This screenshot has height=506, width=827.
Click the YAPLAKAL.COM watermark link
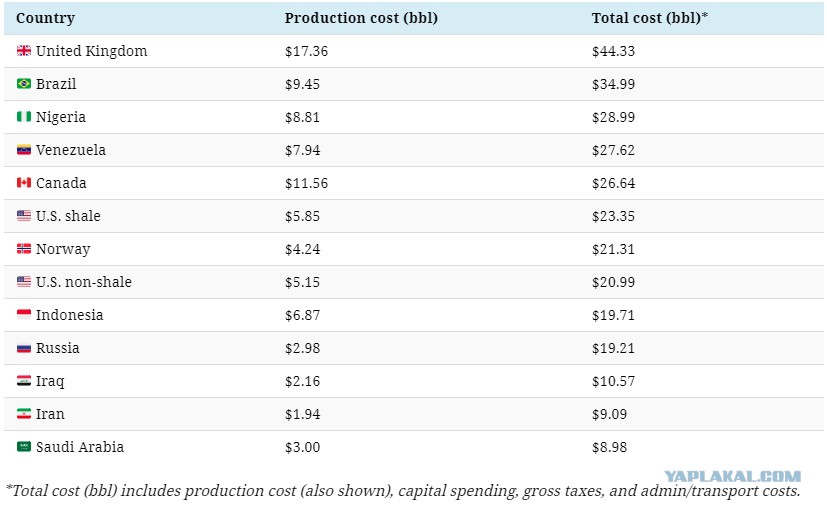732,476
